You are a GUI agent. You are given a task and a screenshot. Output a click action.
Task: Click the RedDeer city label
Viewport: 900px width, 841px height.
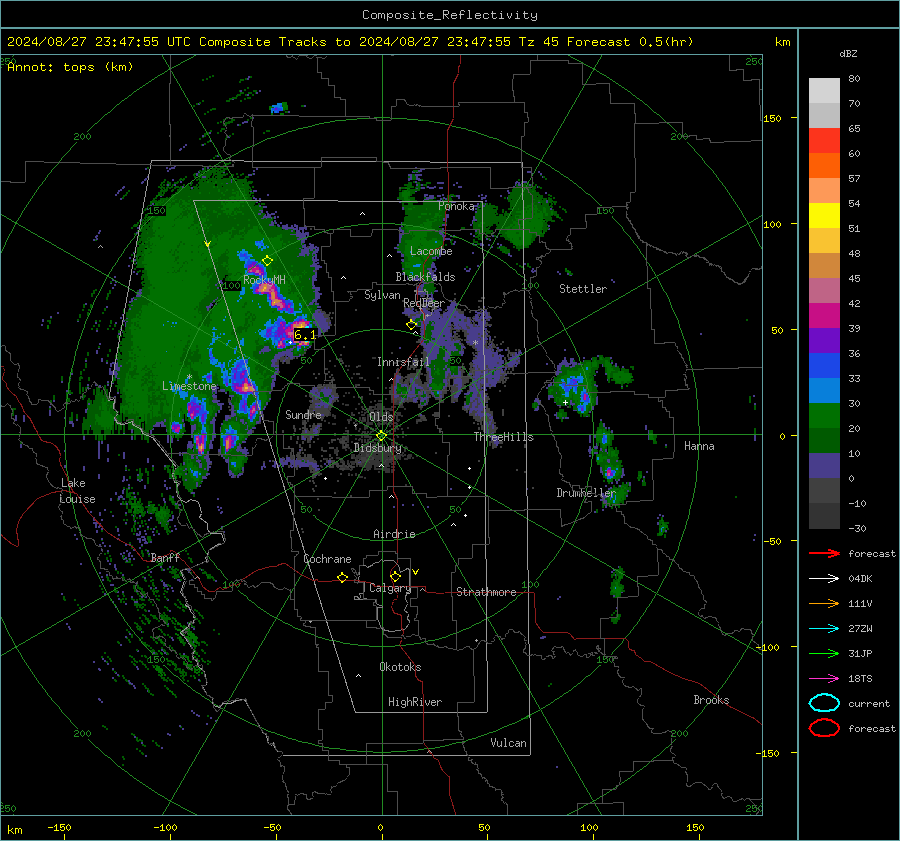pyautogui.click(x=424, y=303)
